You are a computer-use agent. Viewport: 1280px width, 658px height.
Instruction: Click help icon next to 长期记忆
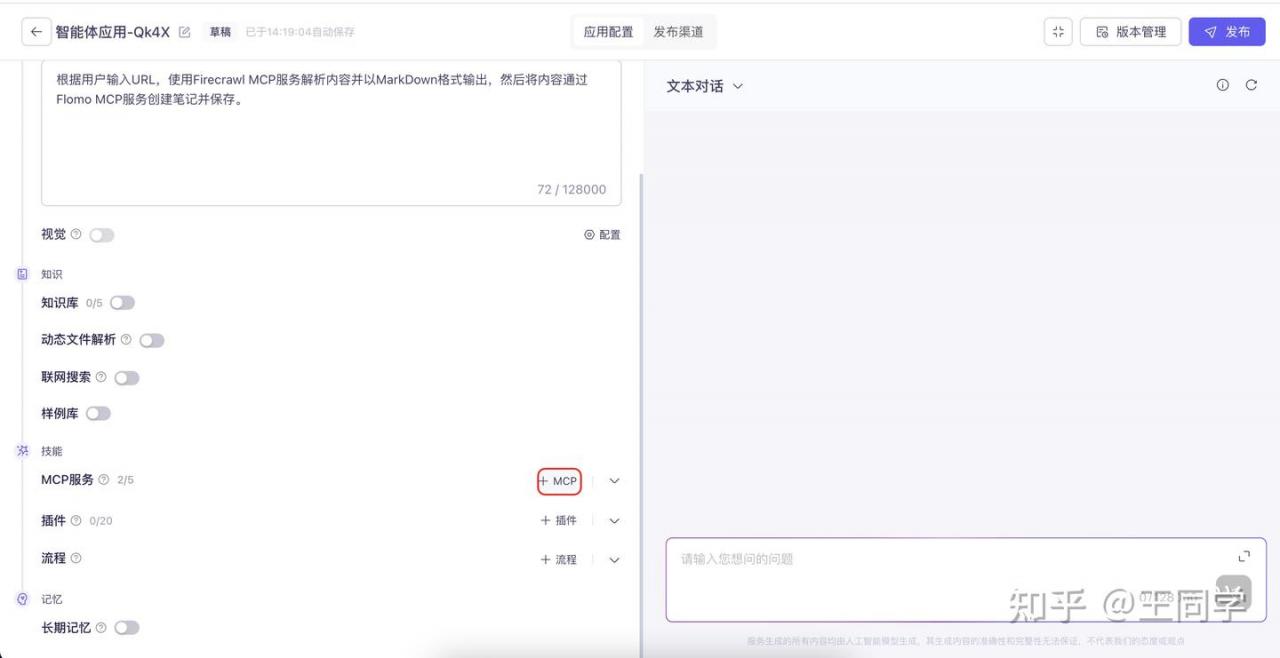[101, 627]
